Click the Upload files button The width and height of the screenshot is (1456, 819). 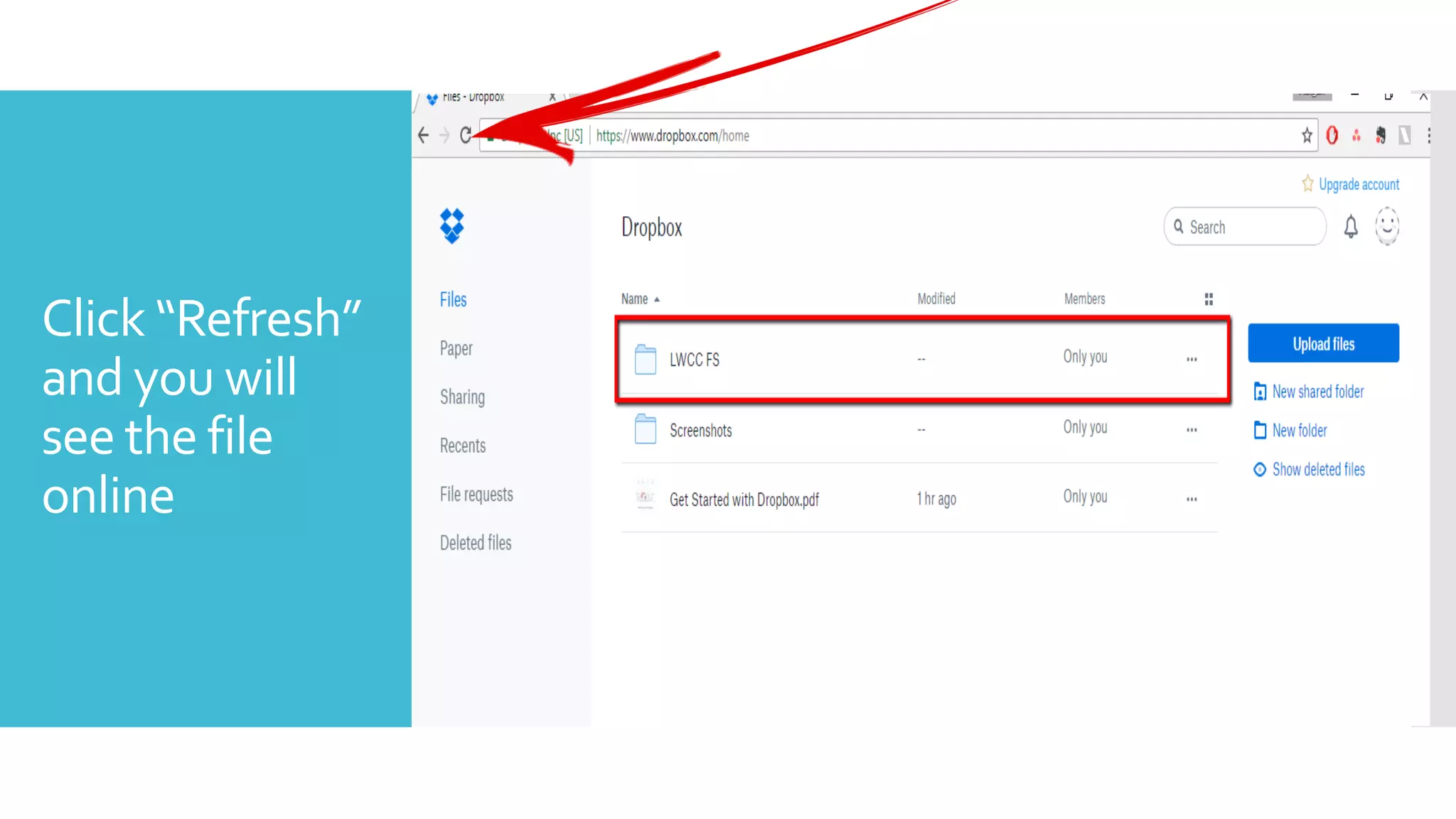pos(1324,343)
